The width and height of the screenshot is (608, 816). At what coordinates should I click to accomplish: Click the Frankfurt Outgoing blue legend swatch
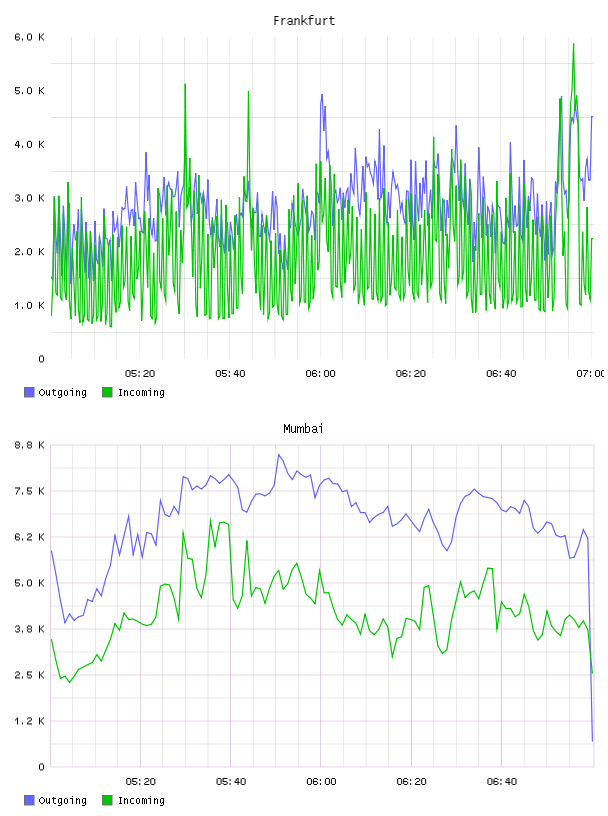click(x=29, y=392)
